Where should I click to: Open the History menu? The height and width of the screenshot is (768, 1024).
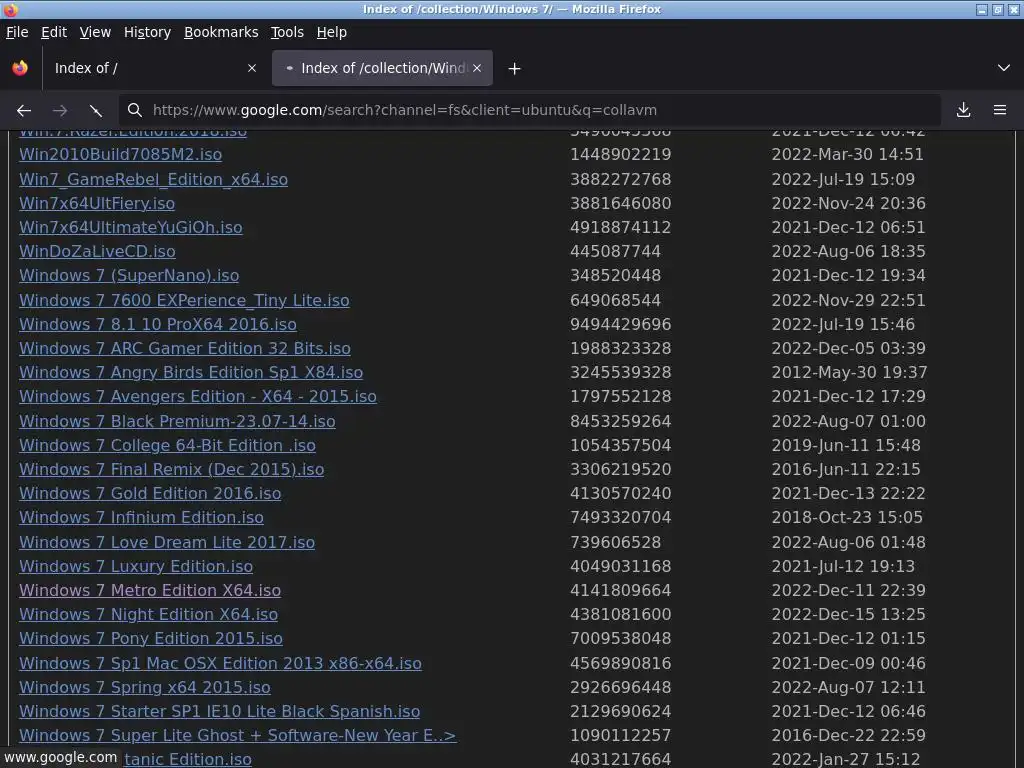click(x=148, y=32)
